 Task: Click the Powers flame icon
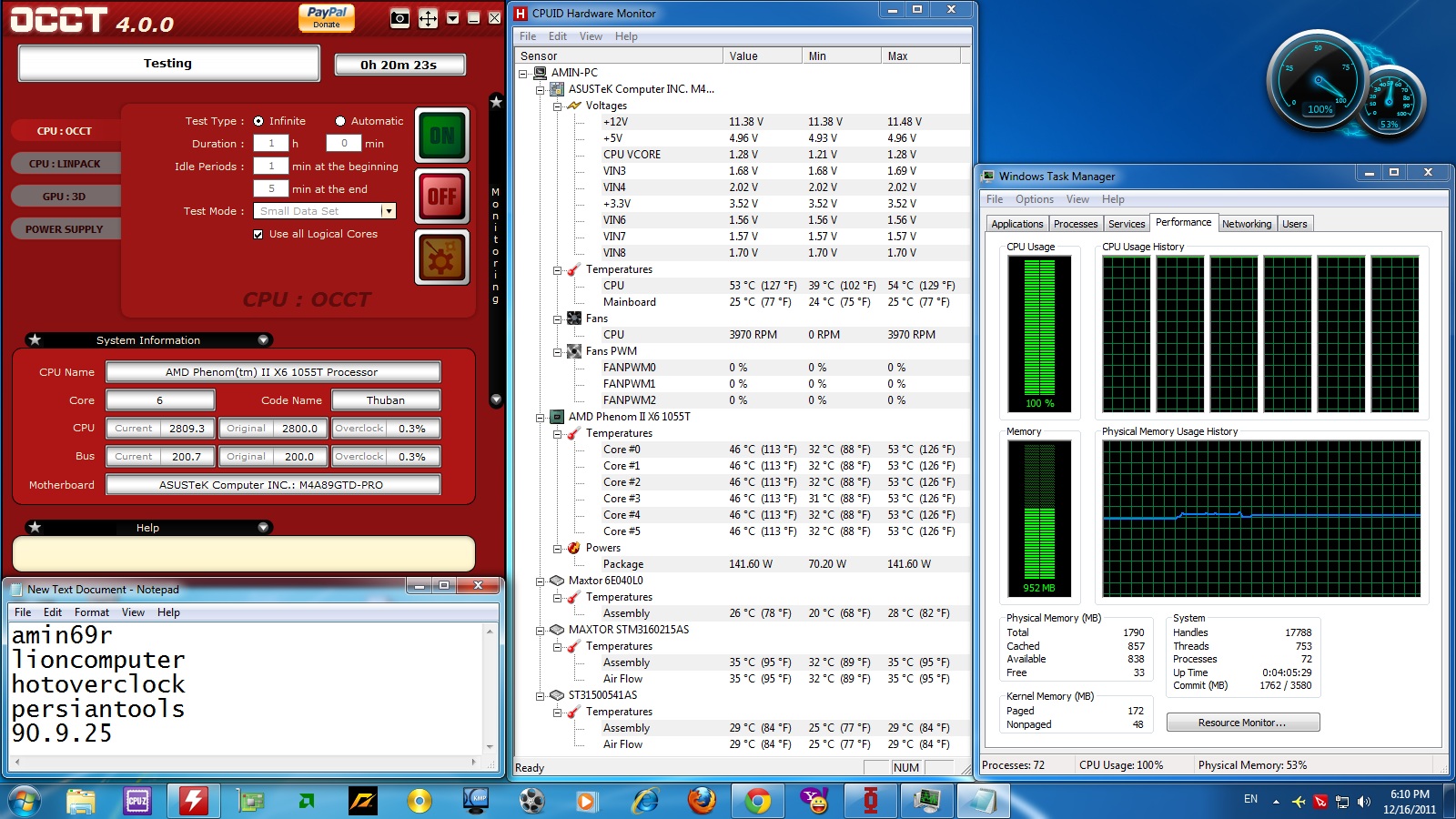click(x=573, y=548)
